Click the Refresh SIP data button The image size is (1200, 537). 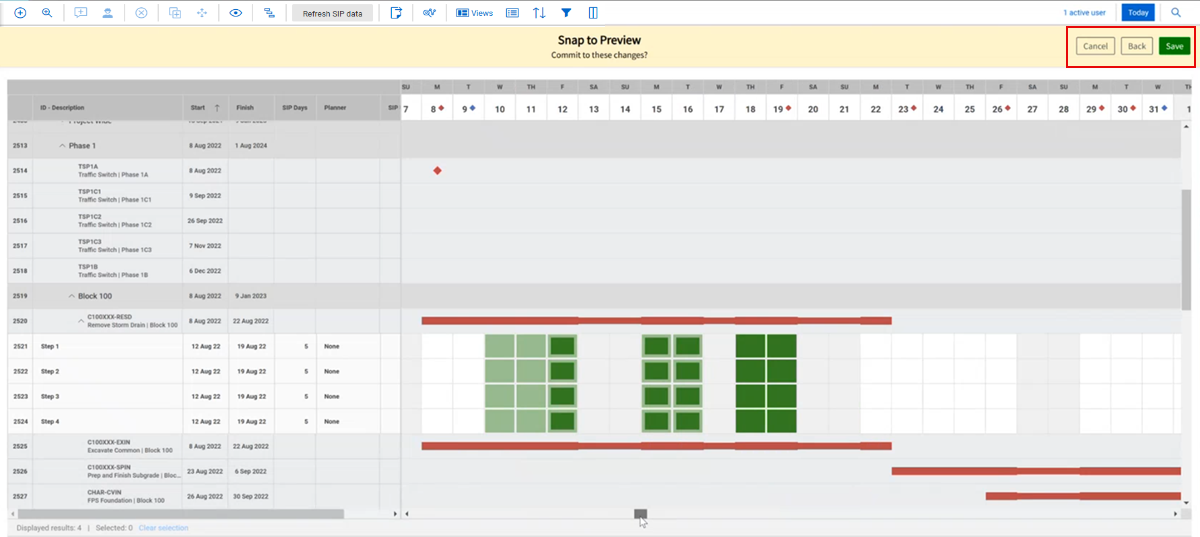point(333,13)
